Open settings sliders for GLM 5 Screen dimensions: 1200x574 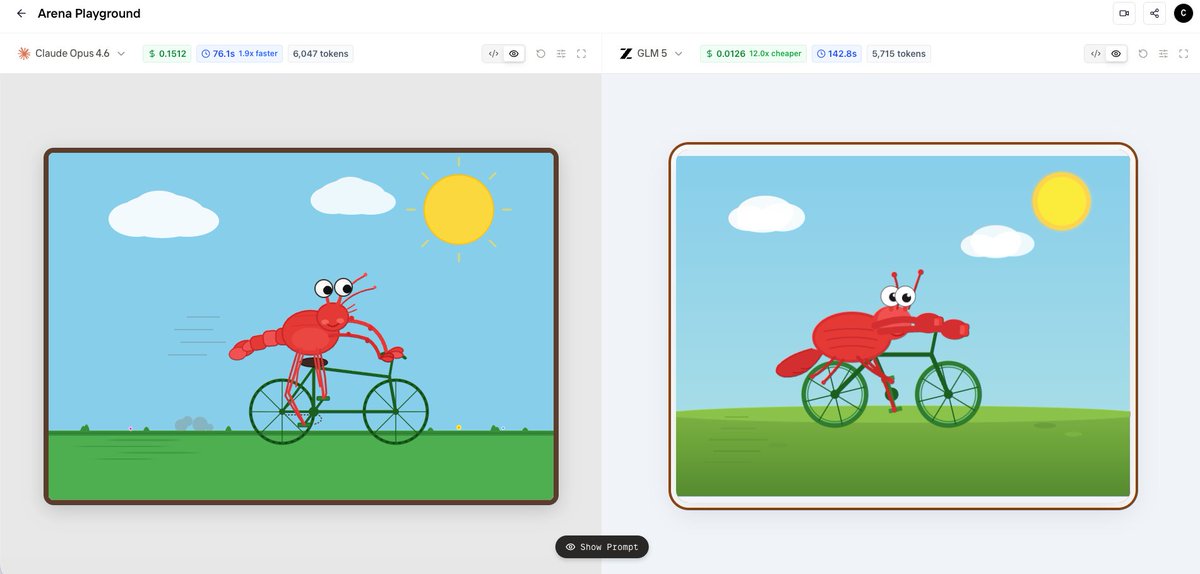(x=1163, y=54)
